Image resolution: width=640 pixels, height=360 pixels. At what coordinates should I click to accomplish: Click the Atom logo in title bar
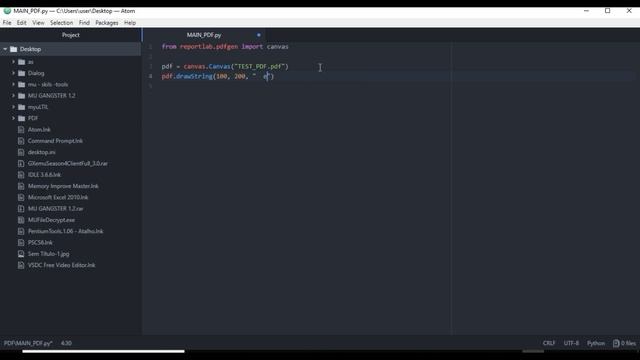(7, 11)
